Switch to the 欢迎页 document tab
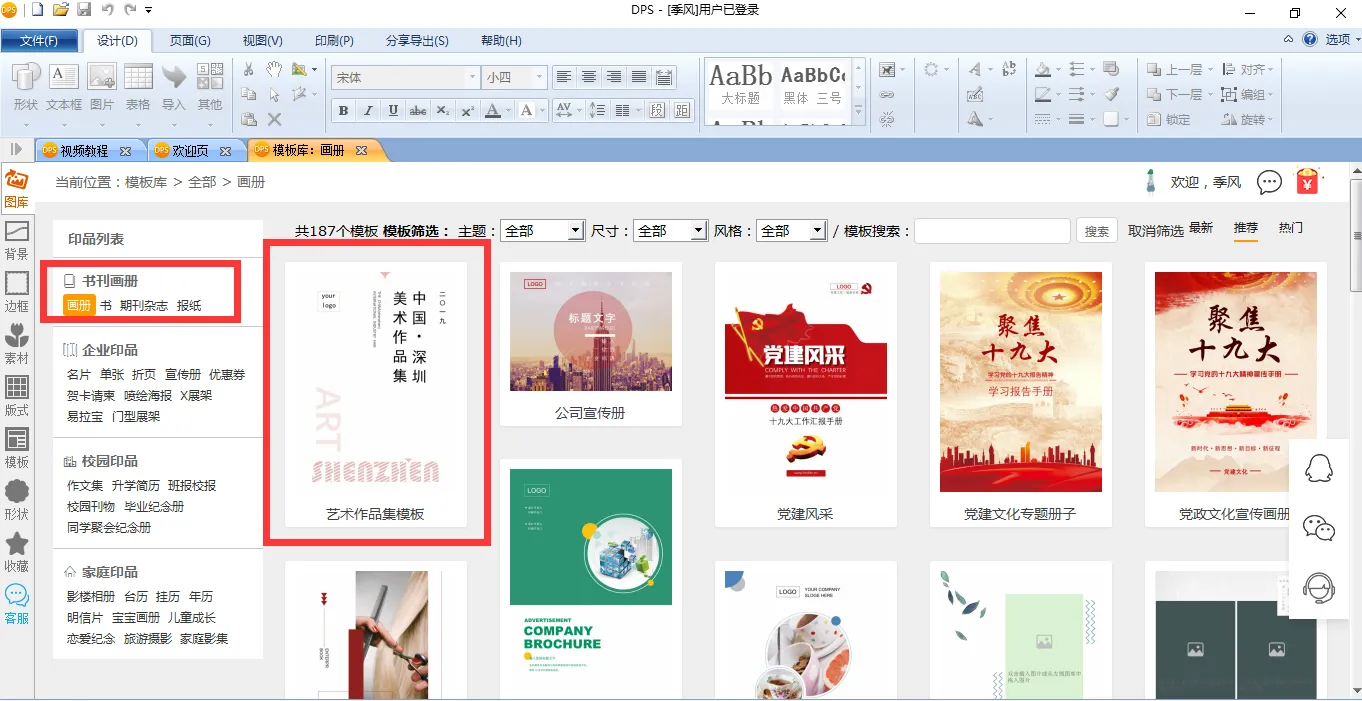The width and height of the screenshot is (1362, 701). (x=190, y=151)
